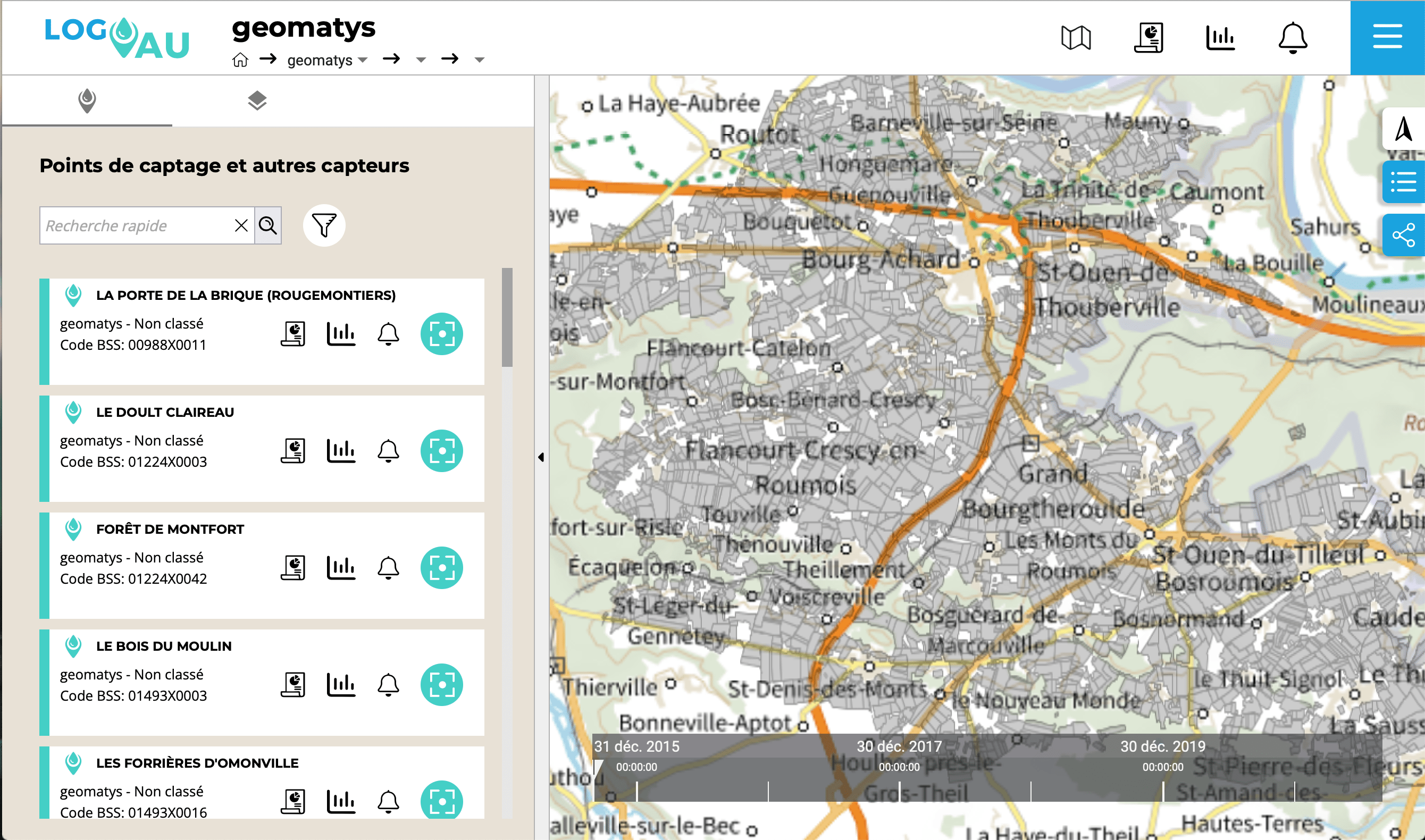Open chart for La Porte de la Brique
This screenshot has height=840, width=1425.
(341, 334)
